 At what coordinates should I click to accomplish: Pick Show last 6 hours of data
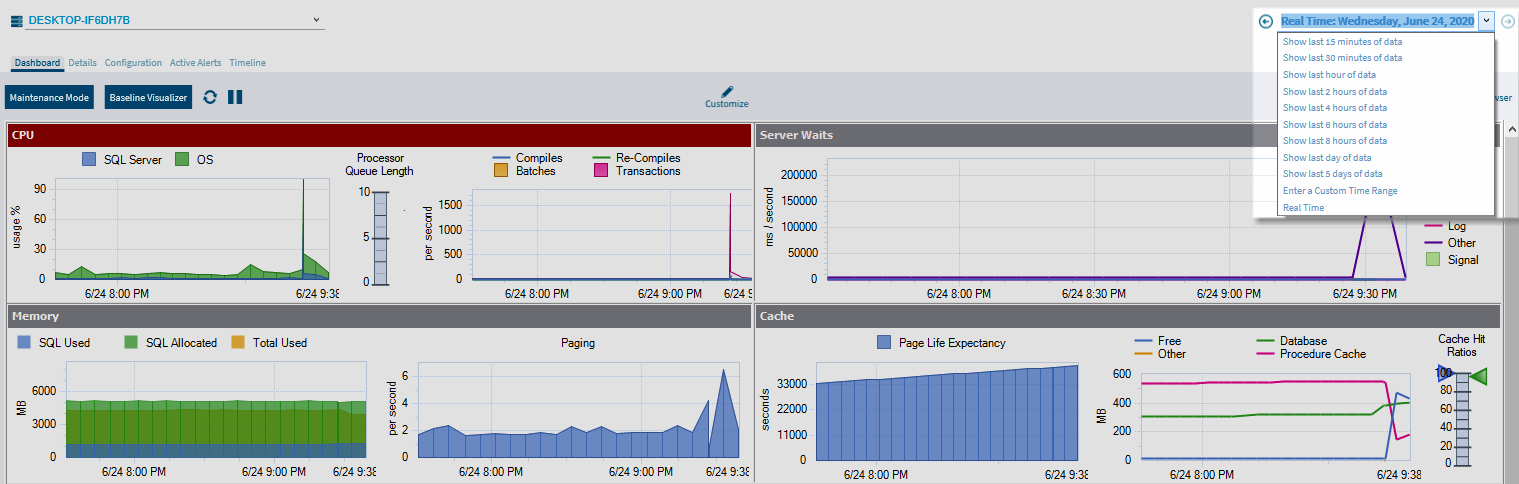(x=1335, y=125)
